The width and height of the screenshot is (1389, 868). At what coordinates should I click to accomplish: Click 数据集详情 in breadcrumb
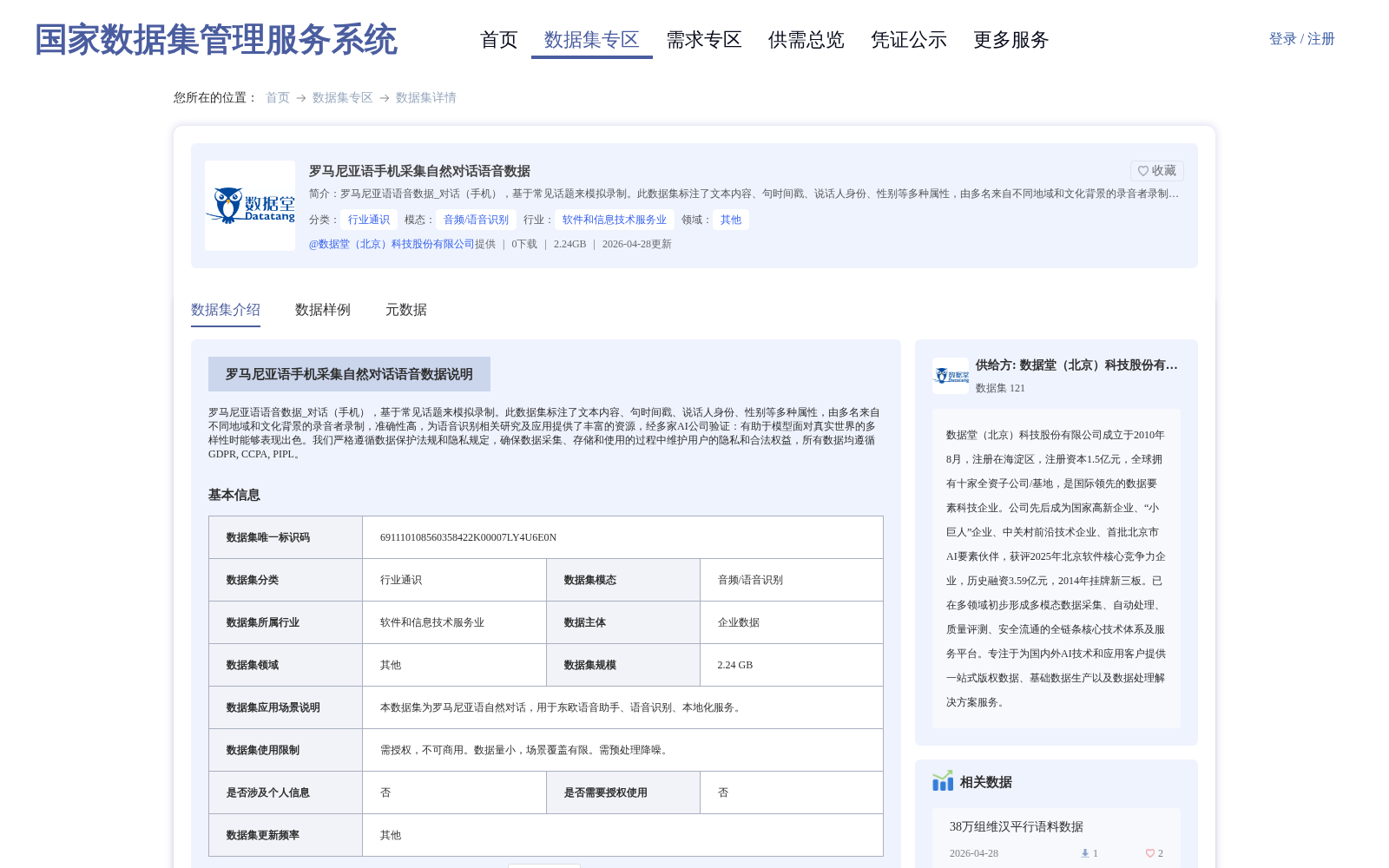426,97
